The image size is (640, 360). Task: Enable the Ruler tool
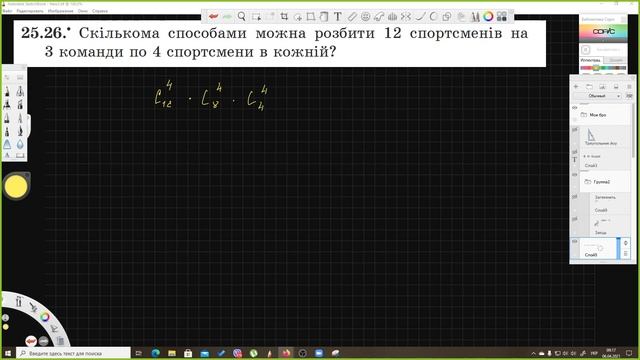pos(352,17)
